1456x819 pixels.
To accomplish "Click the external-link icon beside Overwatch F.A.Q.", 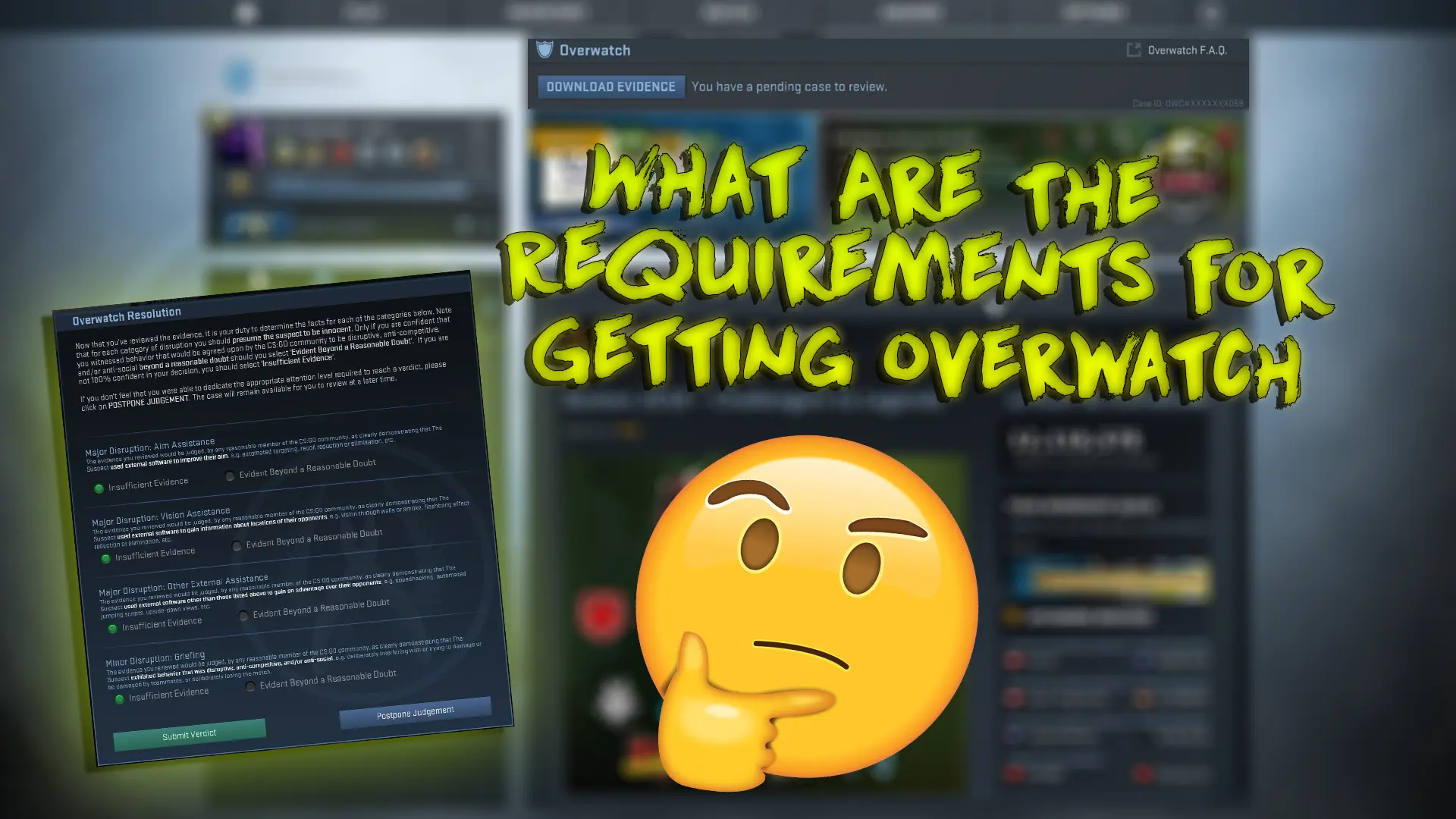I will click(1134, 50).
